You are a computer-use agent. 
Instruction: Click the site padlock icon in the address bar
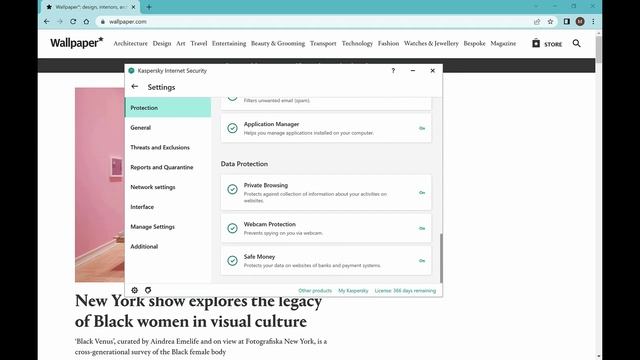[x=102, y=22]
